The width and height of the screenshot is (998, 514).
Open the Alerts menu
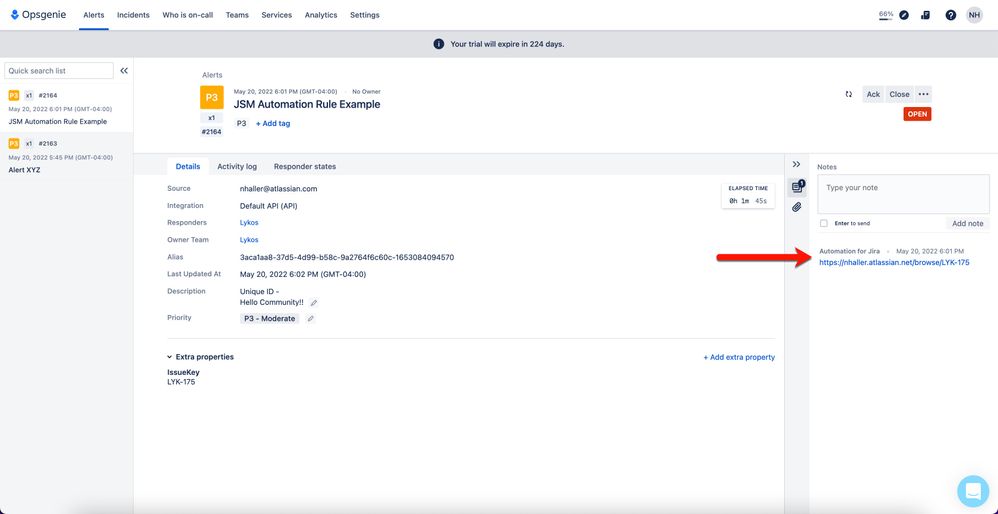coord(94,15)
